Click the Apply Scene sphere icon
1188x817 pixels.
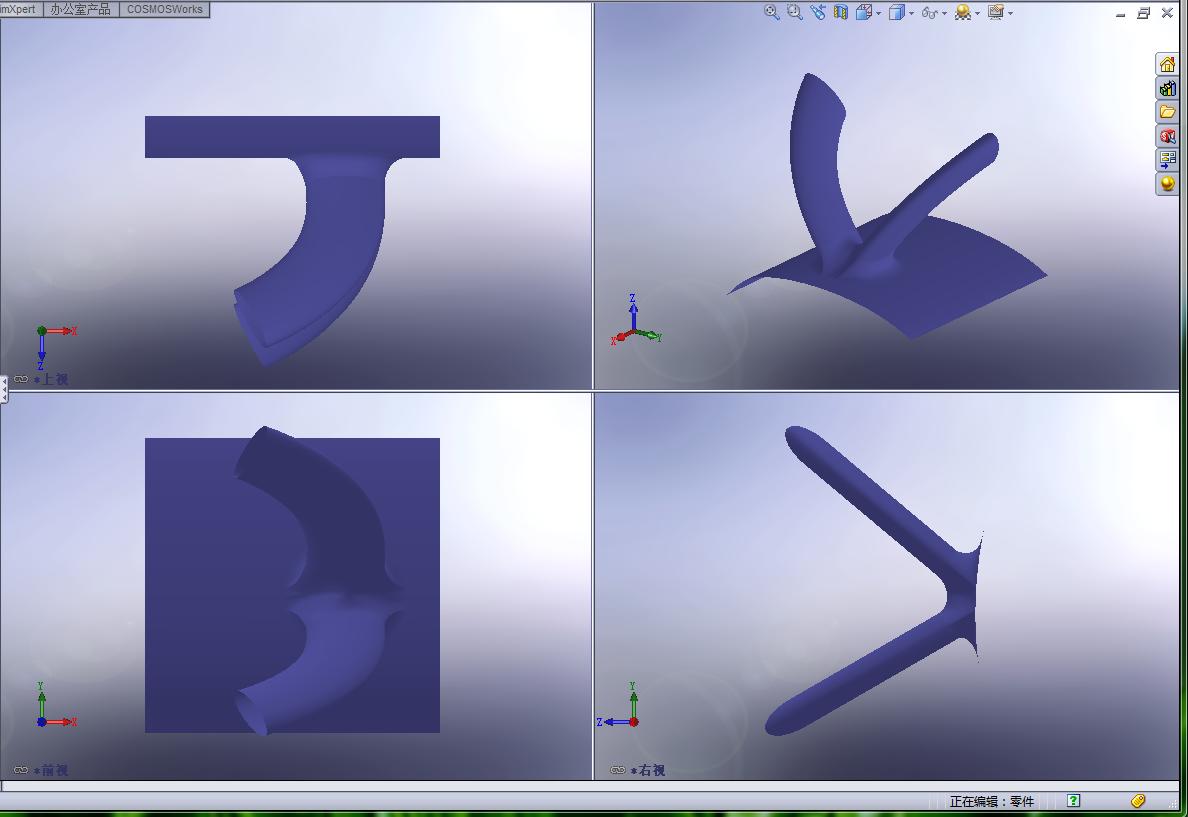(963, 12)
